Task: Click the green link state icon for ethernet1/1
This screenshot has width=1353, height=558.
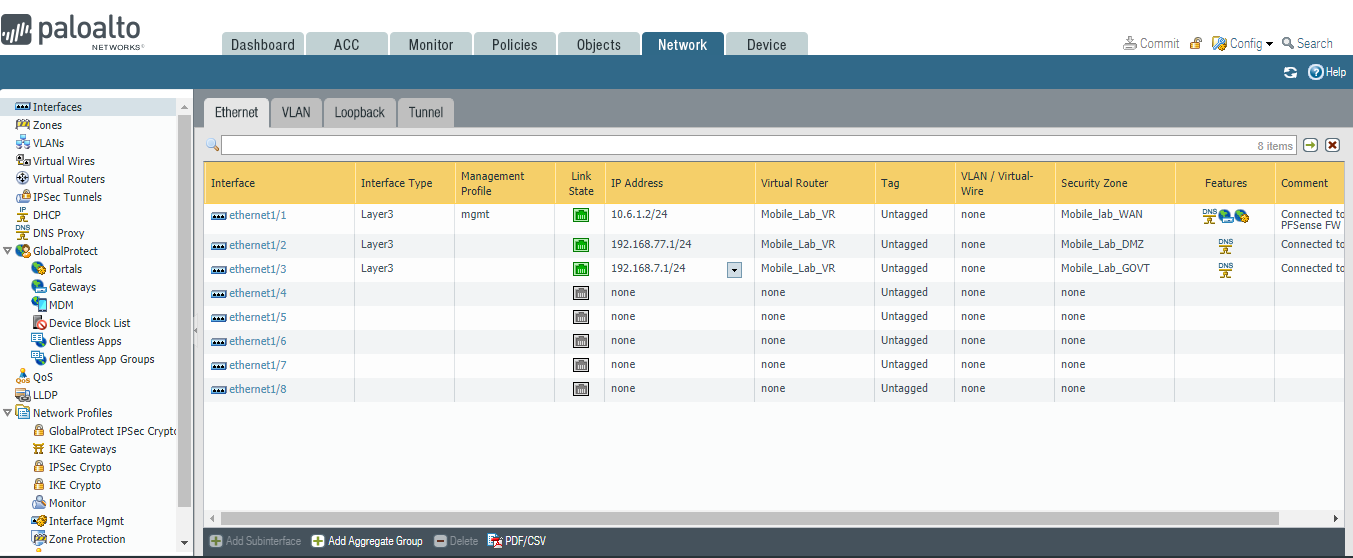Action: coord(581,215)
